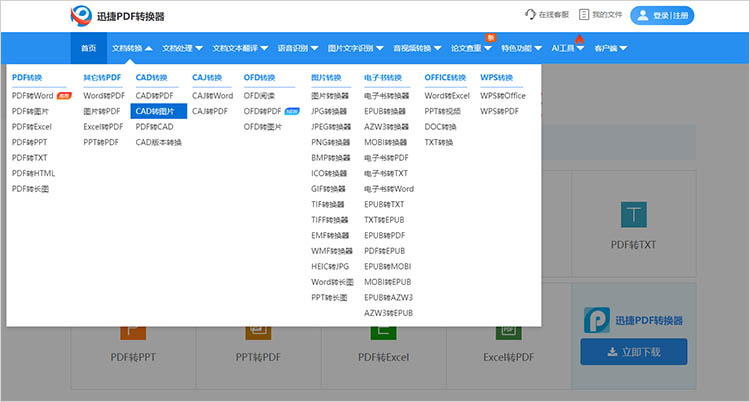Screen dimensions: 750x402
Task: Select AZW3转EPUB menu entry
Action: pos(388,313)
